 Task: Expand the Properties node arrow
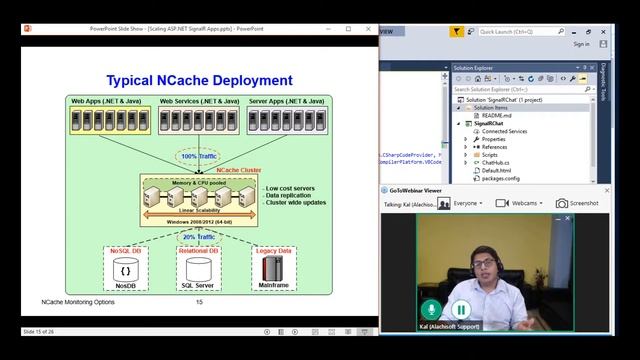tap(466, 139)
